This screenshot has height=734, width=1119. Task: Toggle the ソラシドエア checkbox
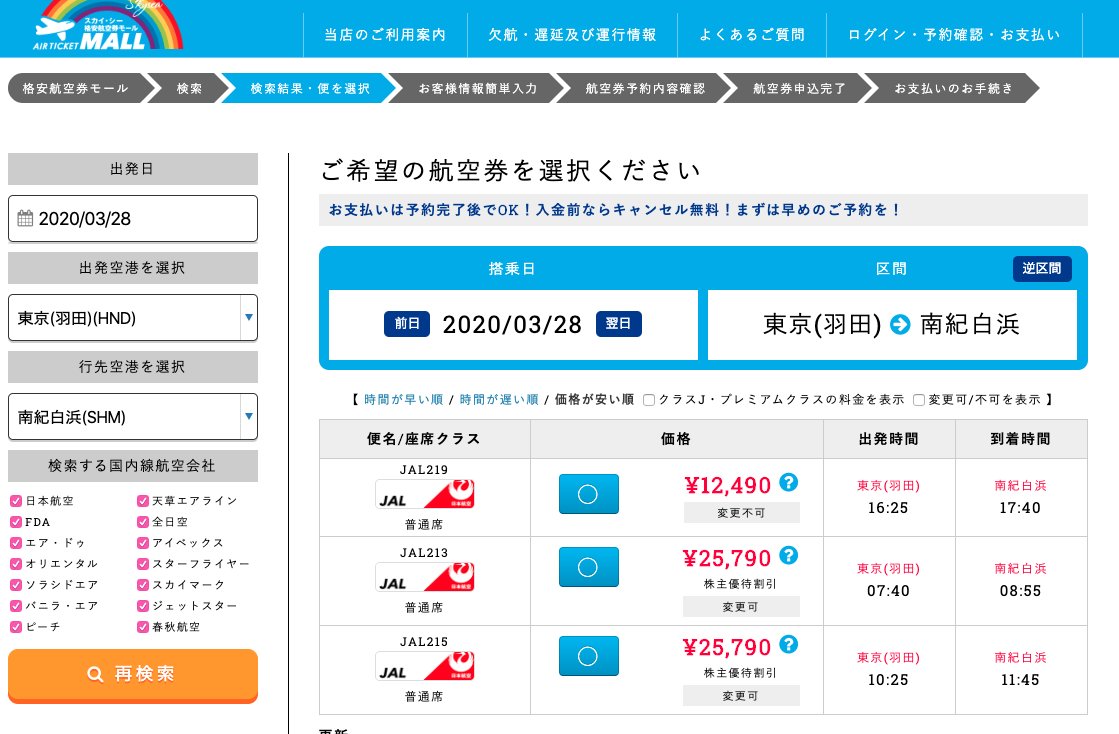coord(16,585)
